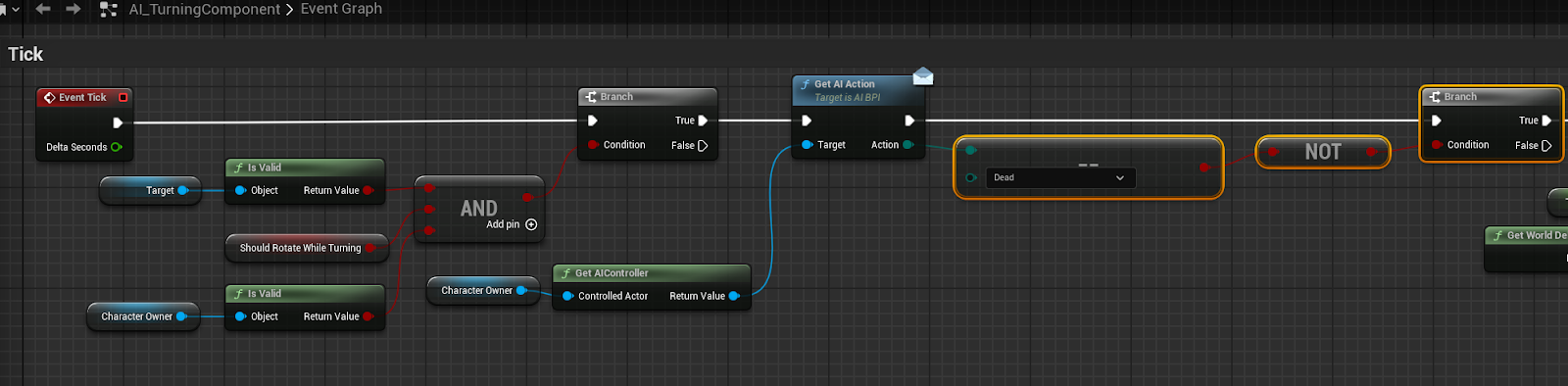Image resolution: width=1568 pixels, height=386 pixels.
Task: Click Action output pin on Get AI Action
Action: (908, 145)
